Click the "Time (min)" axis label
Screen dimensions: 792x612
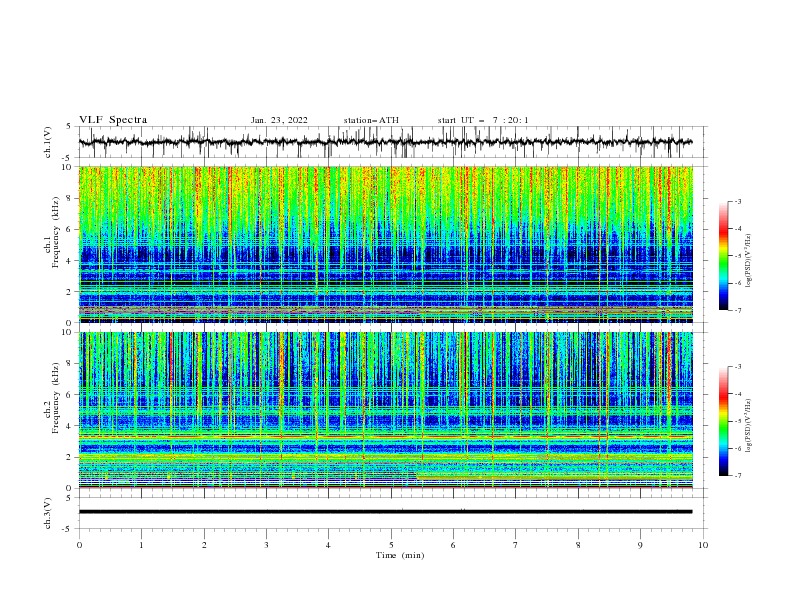click(x=400, y=555)
